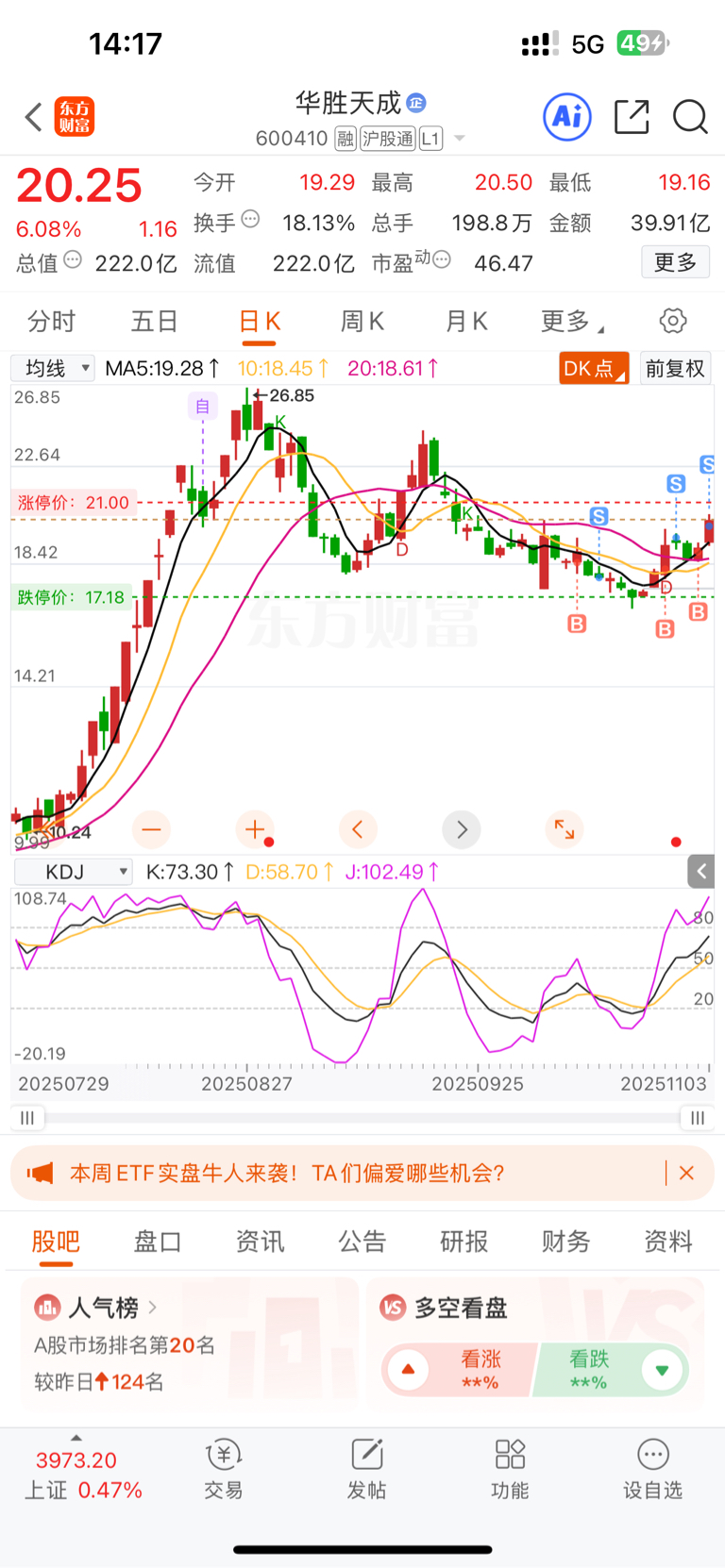Viewport: 725px width, 1568px height.
Task: Open the 研报 tab
Action: [x=464, y=1242]
